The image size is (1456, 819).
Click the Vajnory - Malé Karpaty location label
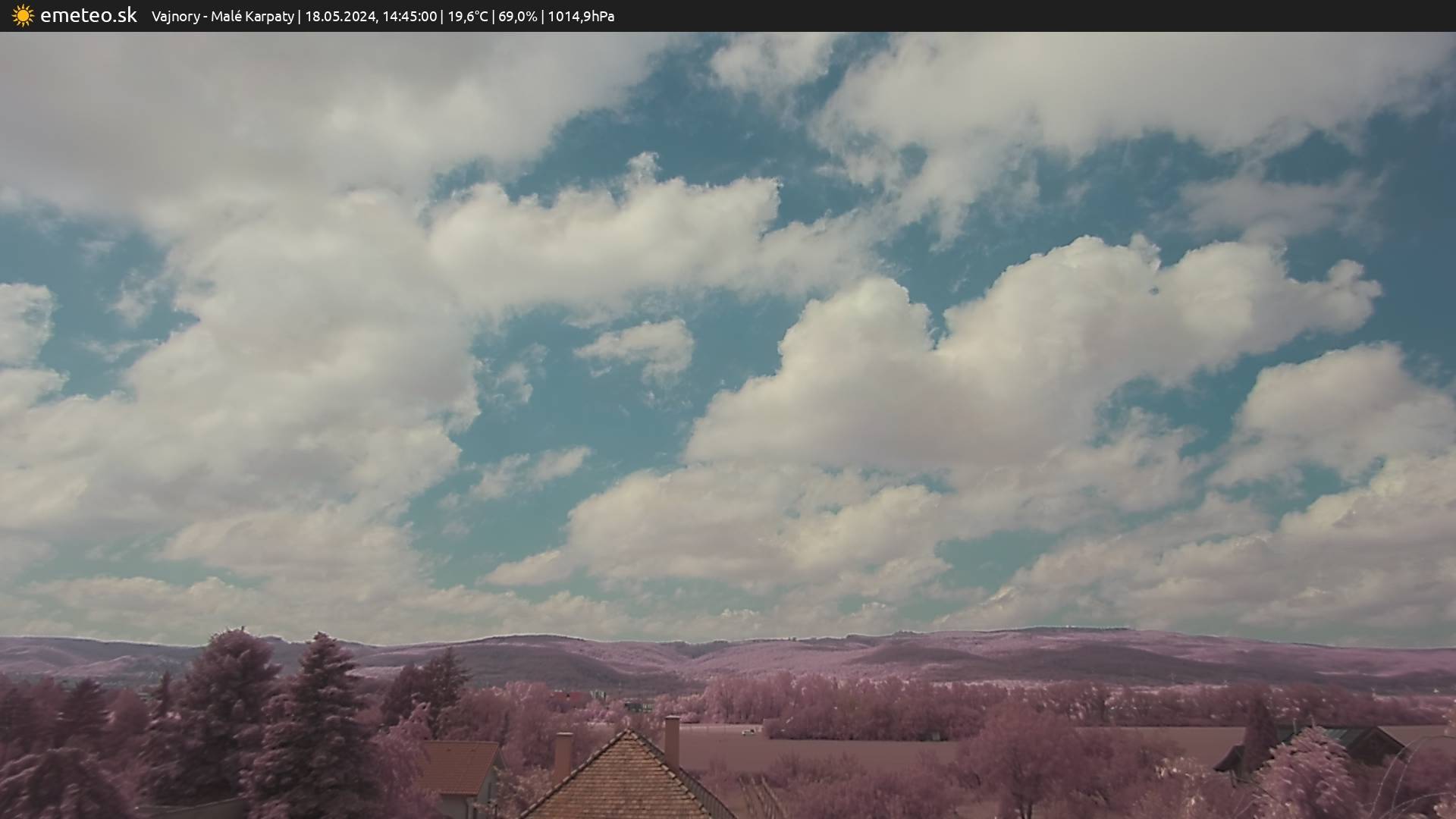222,17
